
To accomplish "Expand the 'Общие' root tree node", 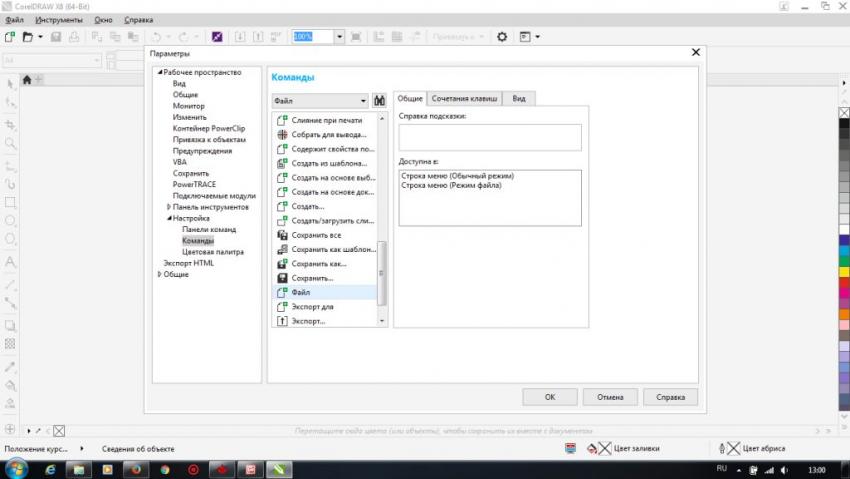I will tap(158, 274).
